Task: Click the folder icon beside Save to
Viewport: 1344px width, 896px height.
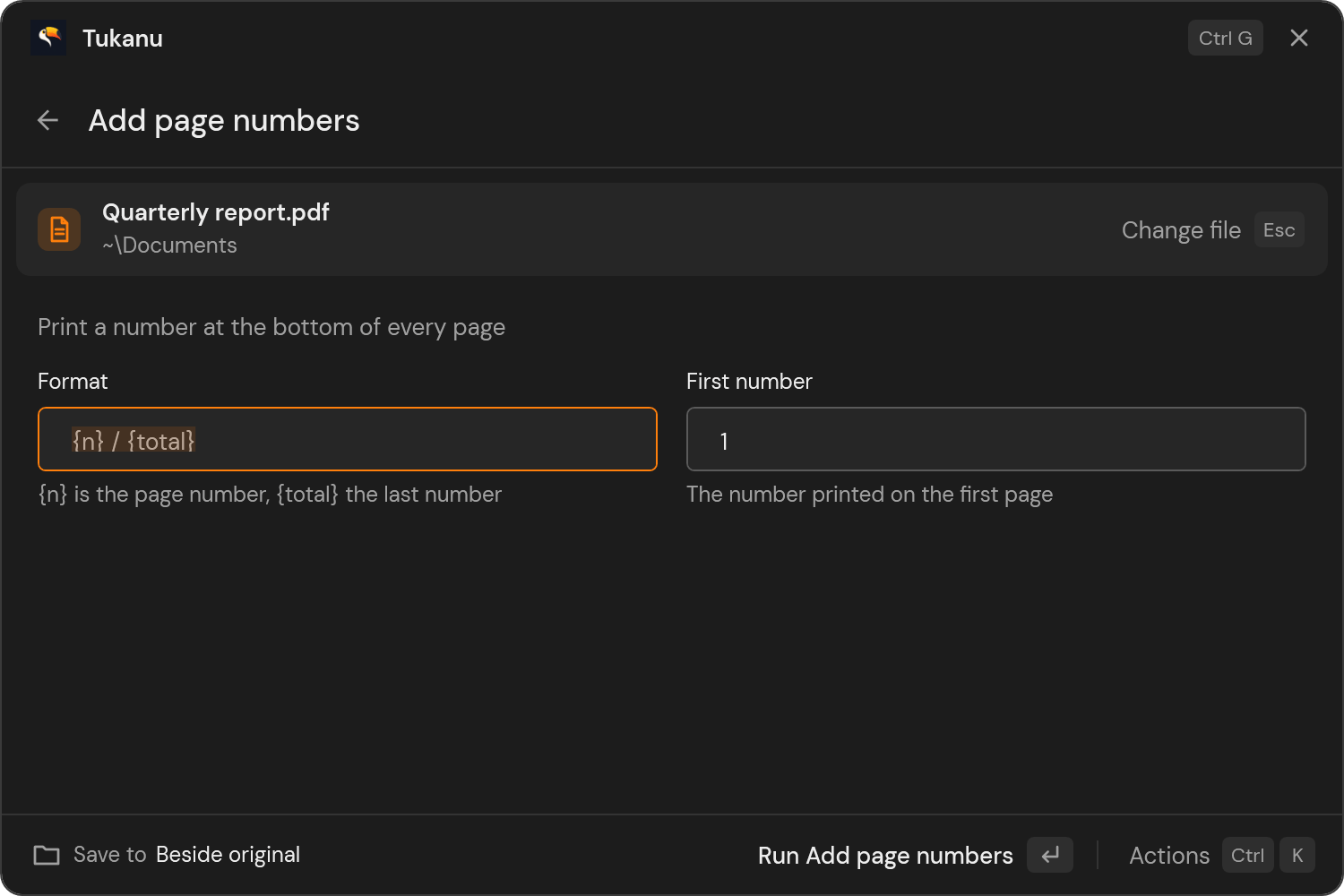Action: [x=47, y=855]
